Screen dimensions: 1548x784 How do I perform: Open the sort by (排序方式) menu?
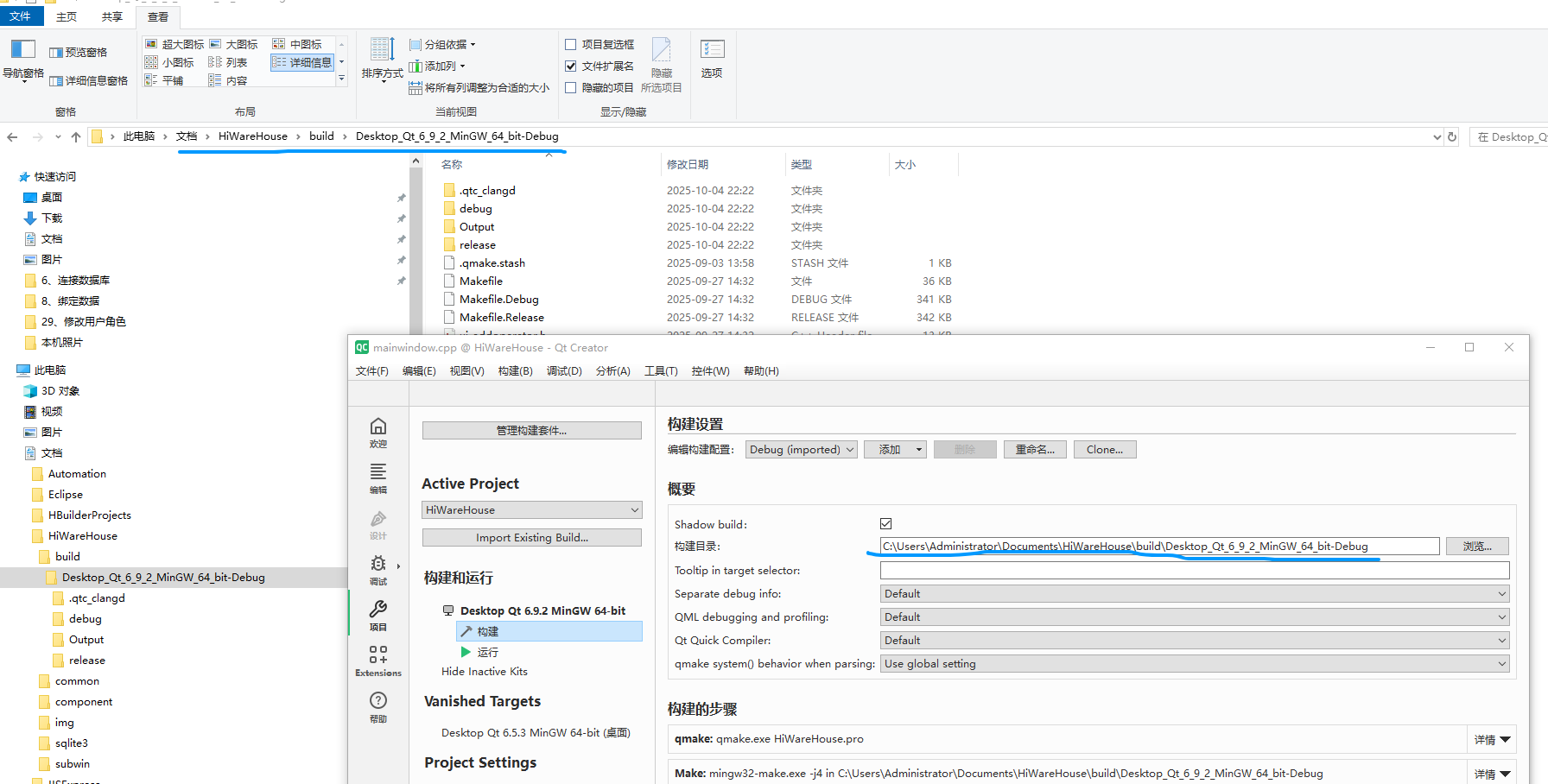point(382,59)
